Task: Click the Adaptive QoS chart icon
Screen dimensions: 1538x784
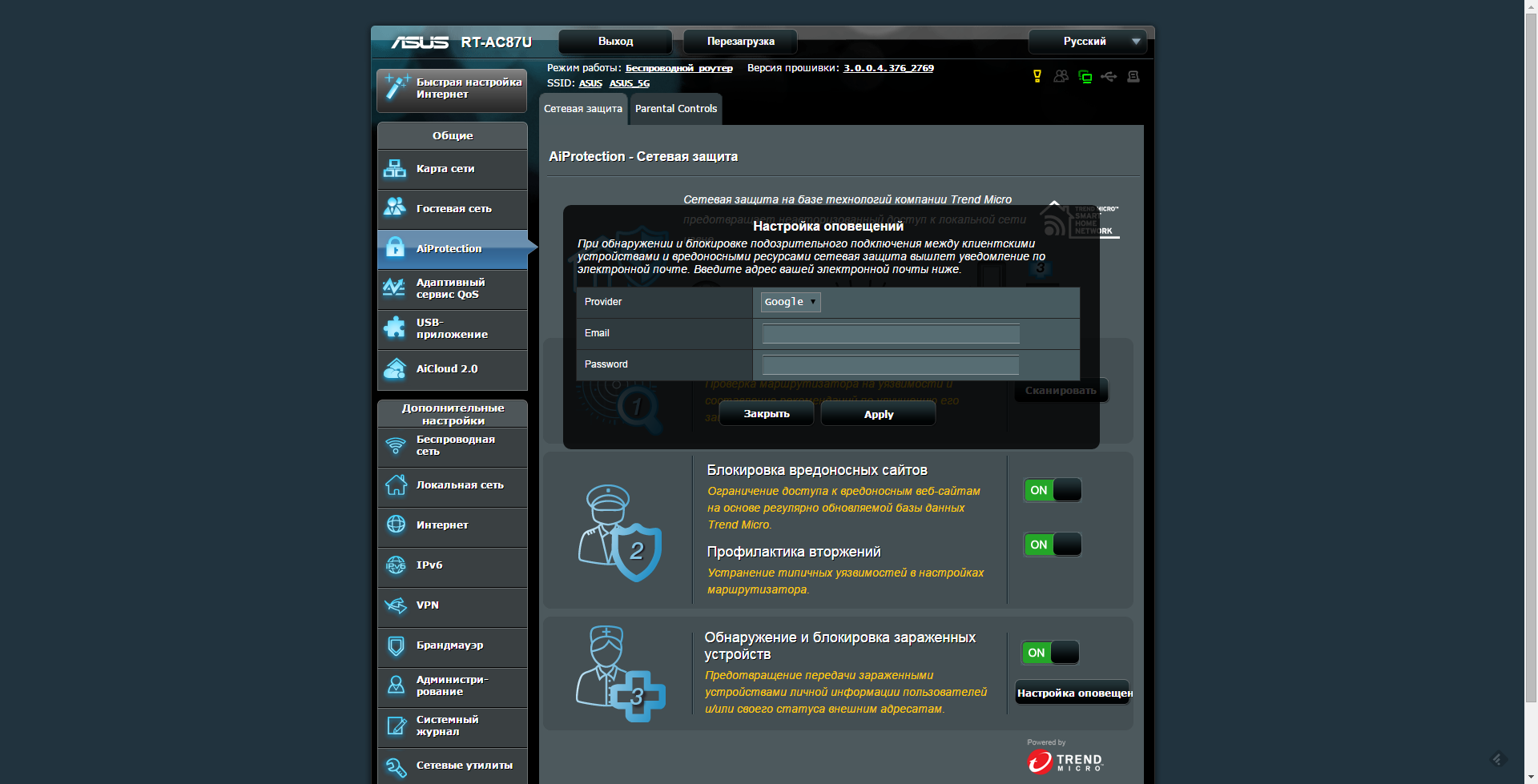Action: [395, 287]
